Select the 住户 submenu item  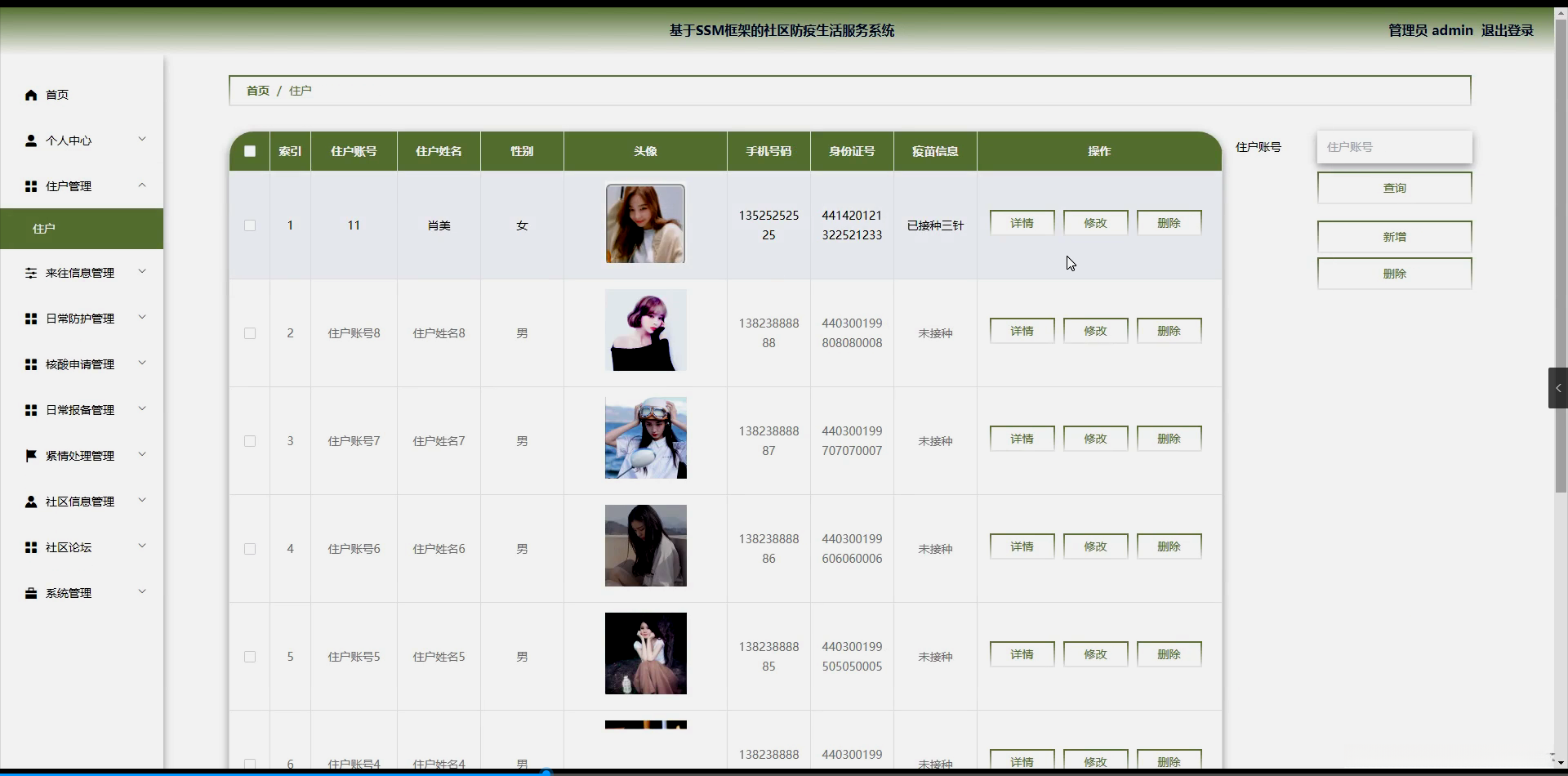[x=82, y=229]
